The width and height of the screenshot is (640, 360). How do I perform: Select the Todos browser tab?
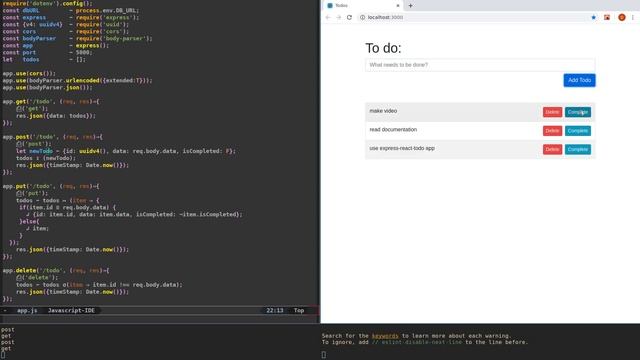(x=363, y=6)
